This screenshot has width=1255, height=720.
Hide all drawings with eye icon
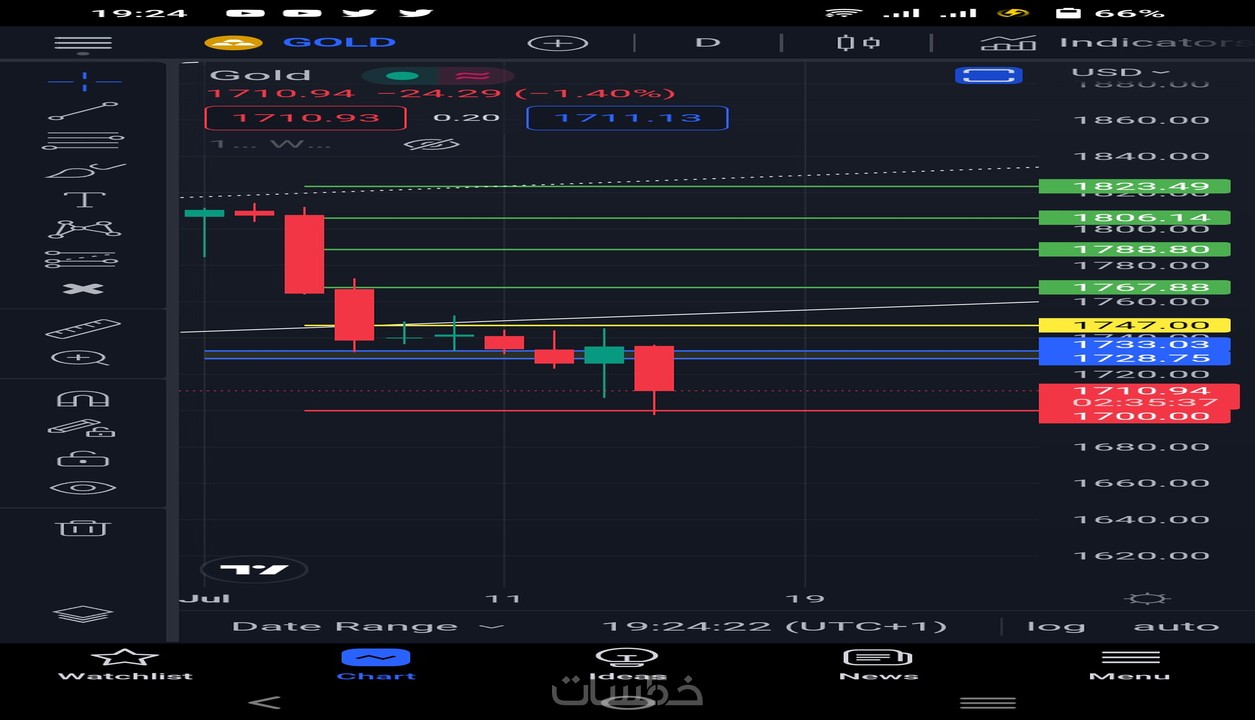(84, 487)
